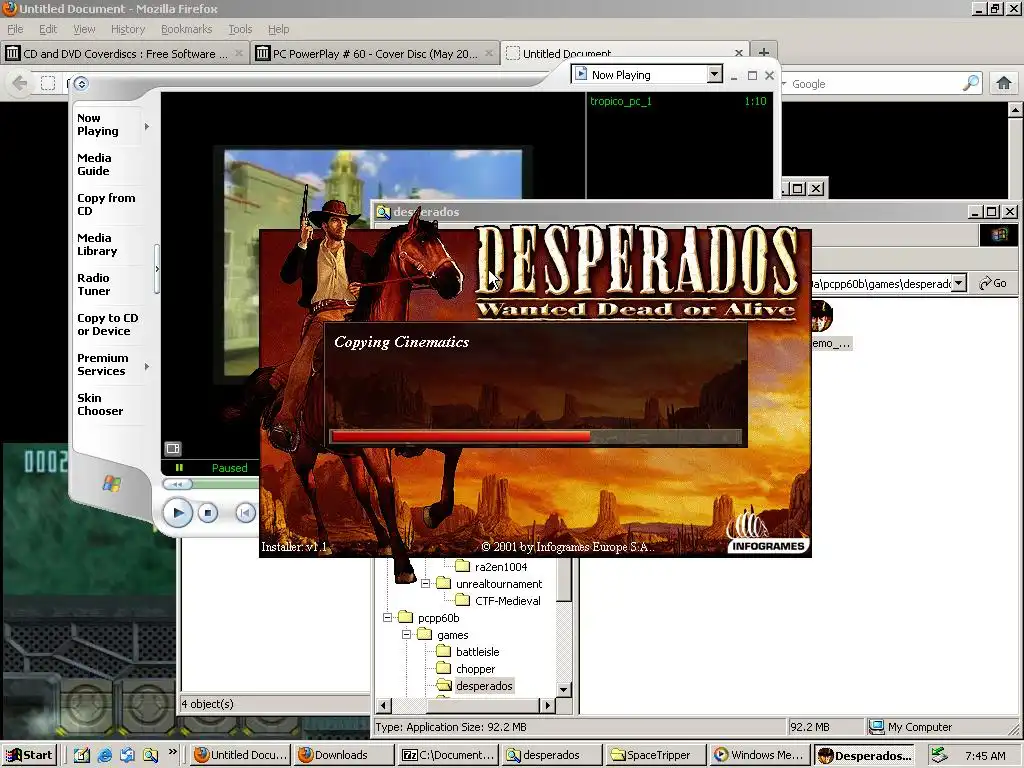Open Firefox Edit menu
The height and width of the screenshot is (768, 1024).
click(x=48, y=29)
